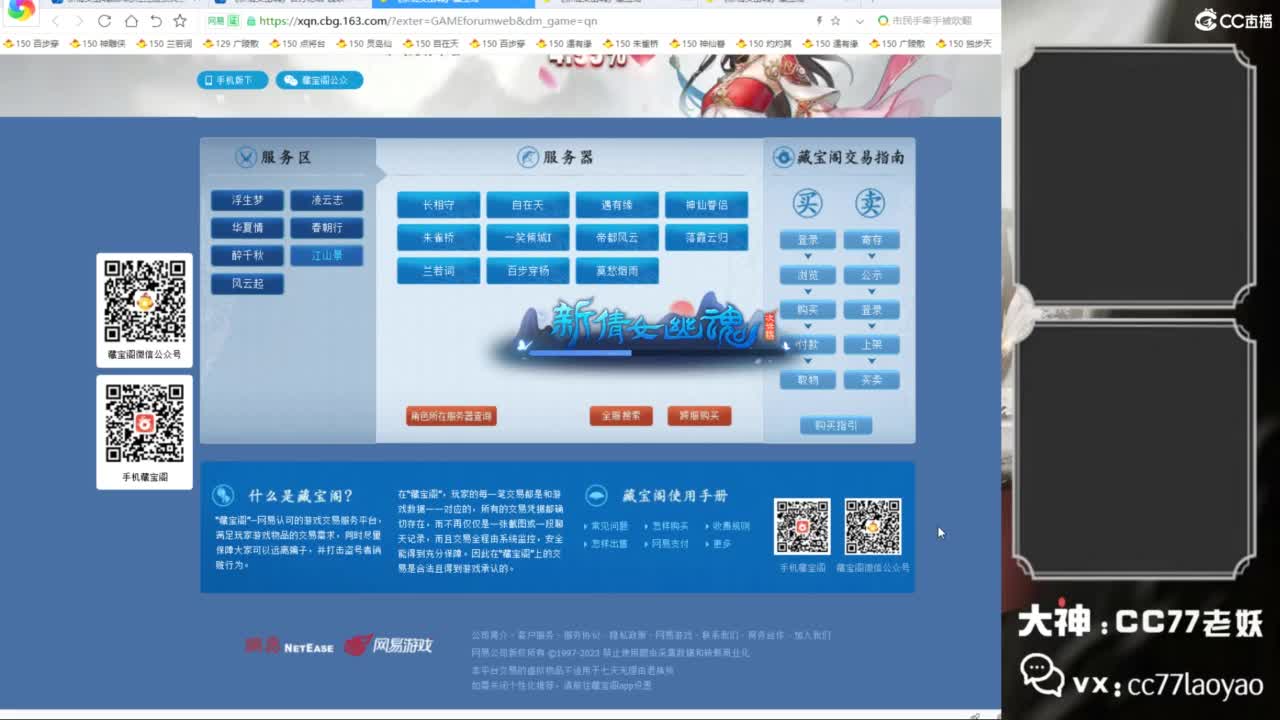Click the red 跨服购买 button
Screen dimensions: 1280x720
699,416
